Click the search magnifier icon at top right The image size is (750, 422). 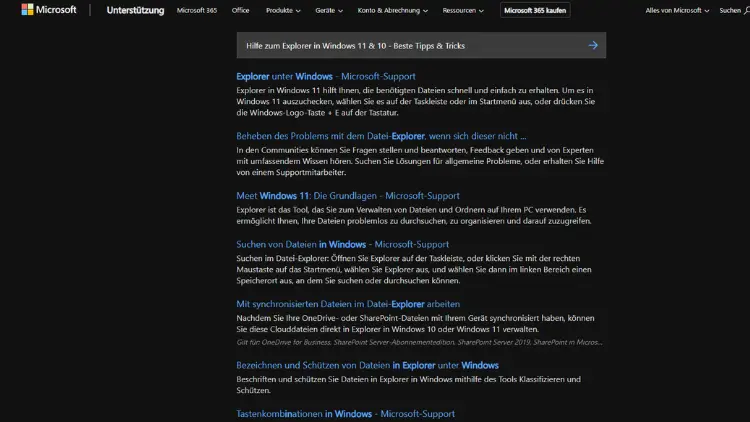(747, 10)
